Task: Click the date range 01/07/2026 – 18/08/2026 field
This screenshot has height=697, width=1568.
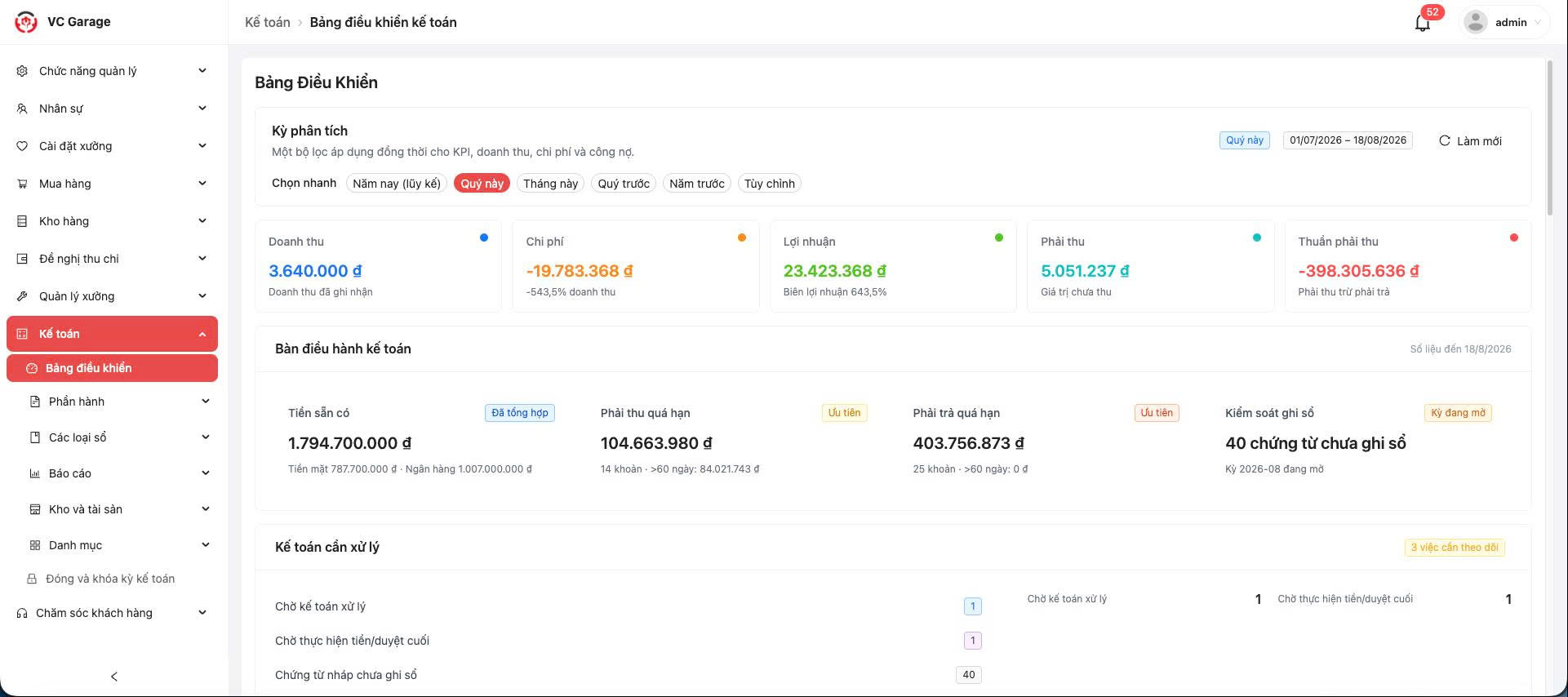Action: (1348, 140)
